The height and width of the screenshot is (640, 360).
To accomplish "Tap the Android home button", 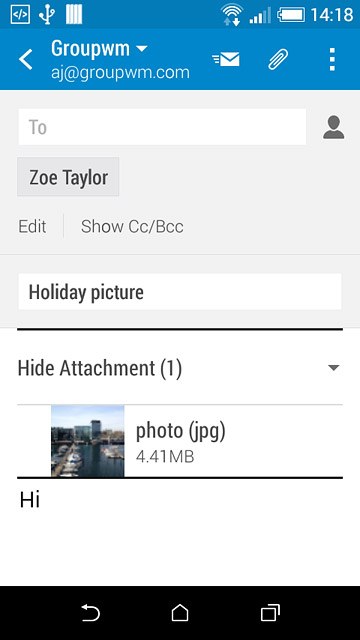I will click(180, 613).
